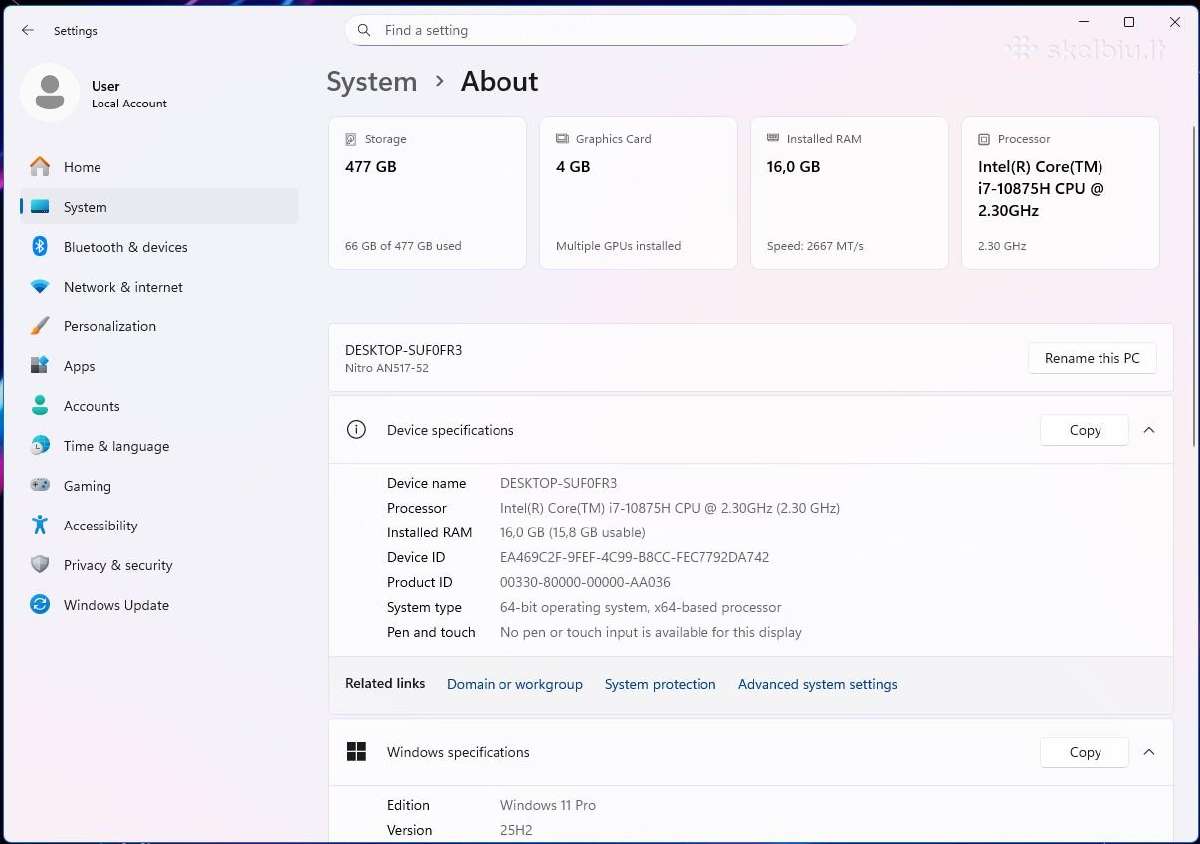
Task: Click the Apps icon in sidebar
Action: 40,366
